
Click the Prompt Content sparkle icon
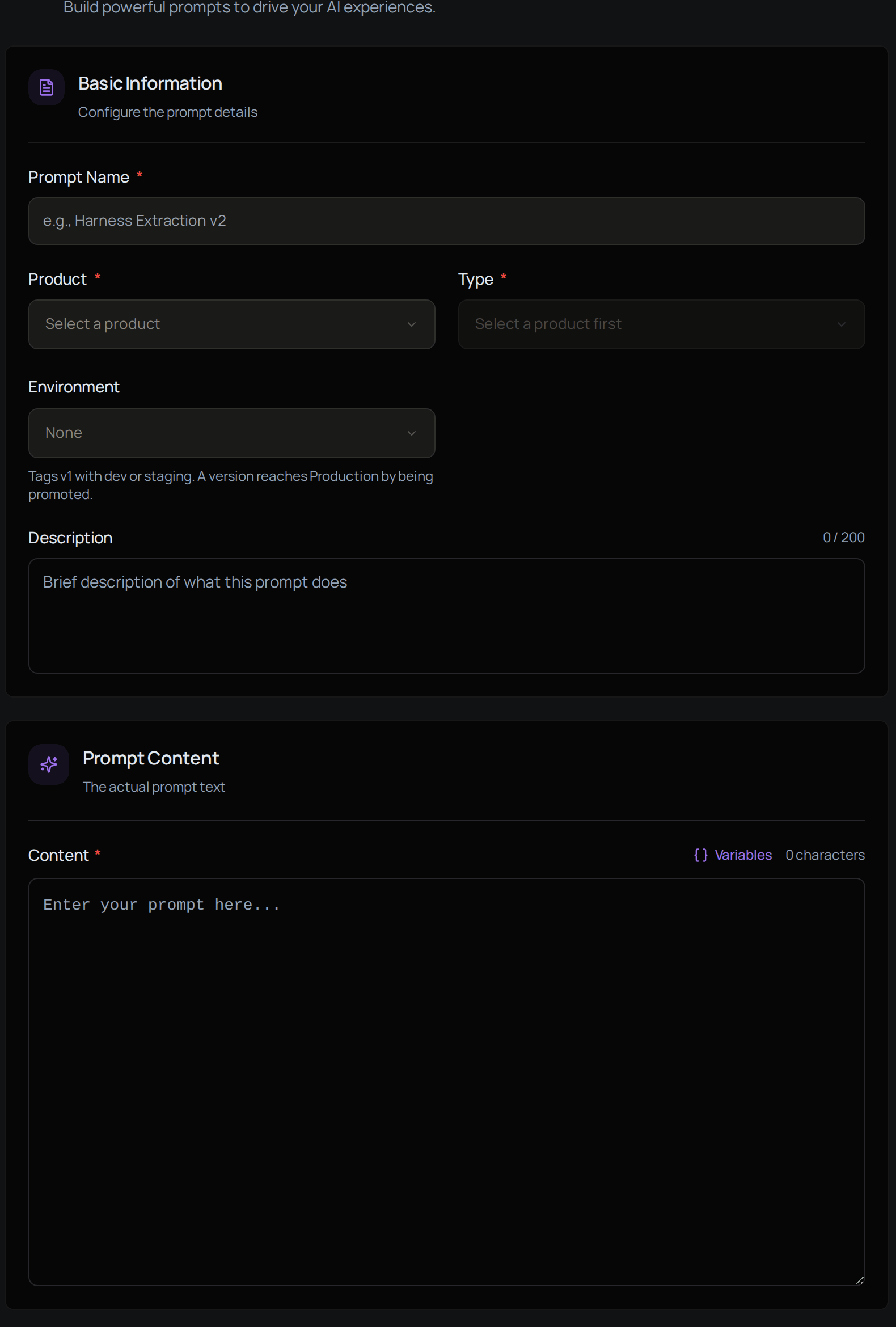click(49, 764)
